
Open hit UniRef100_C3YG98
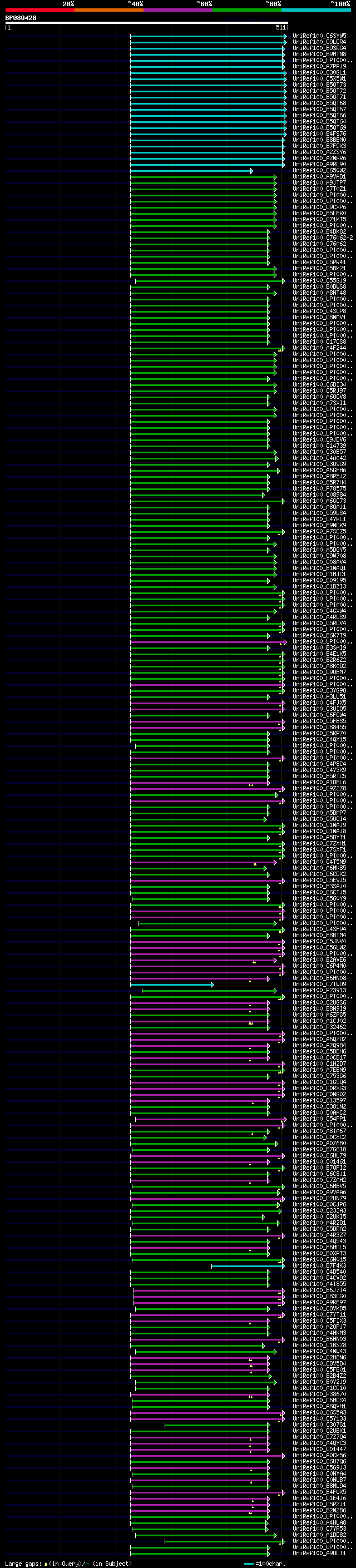319,690
